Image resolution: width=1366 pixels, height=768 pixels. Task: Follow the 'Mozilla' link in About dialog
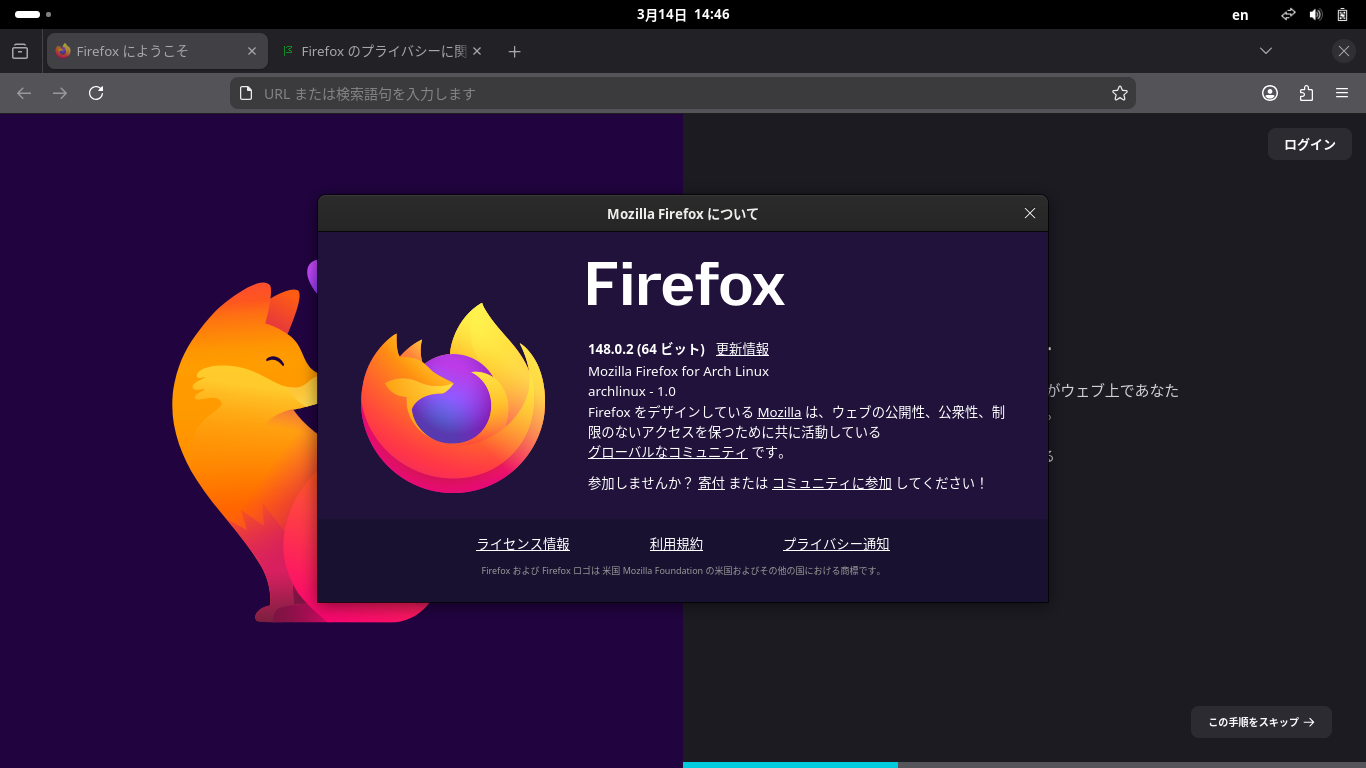pos(779,412)
